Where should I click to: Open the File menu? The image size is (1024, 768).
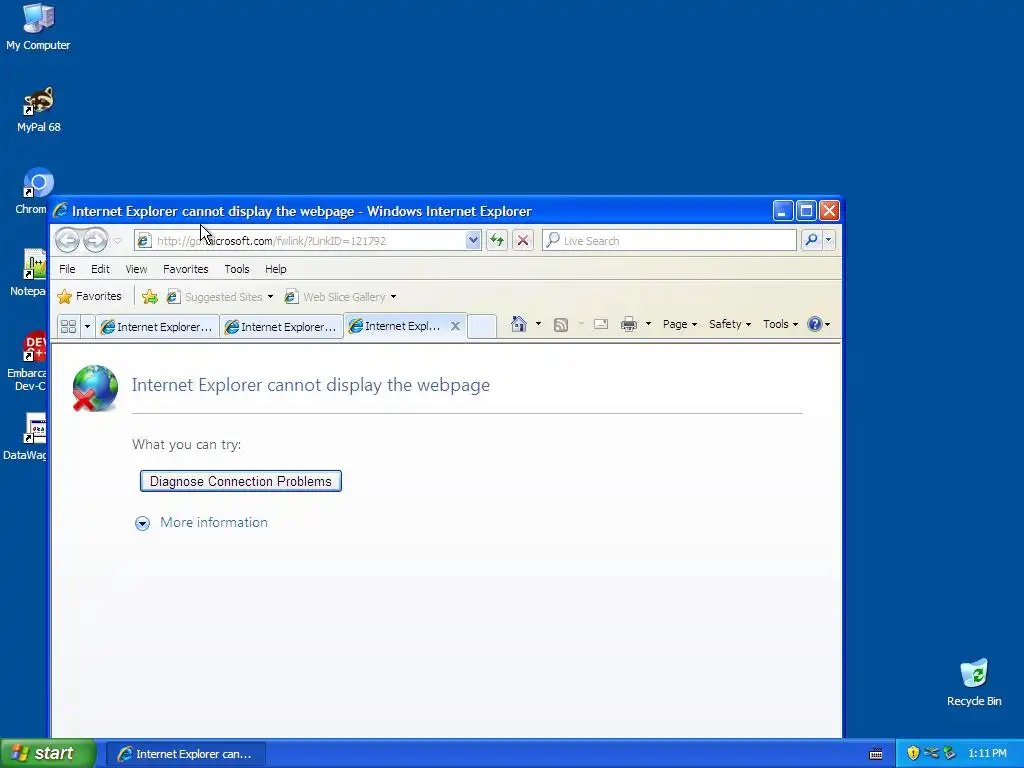[67, 269]
